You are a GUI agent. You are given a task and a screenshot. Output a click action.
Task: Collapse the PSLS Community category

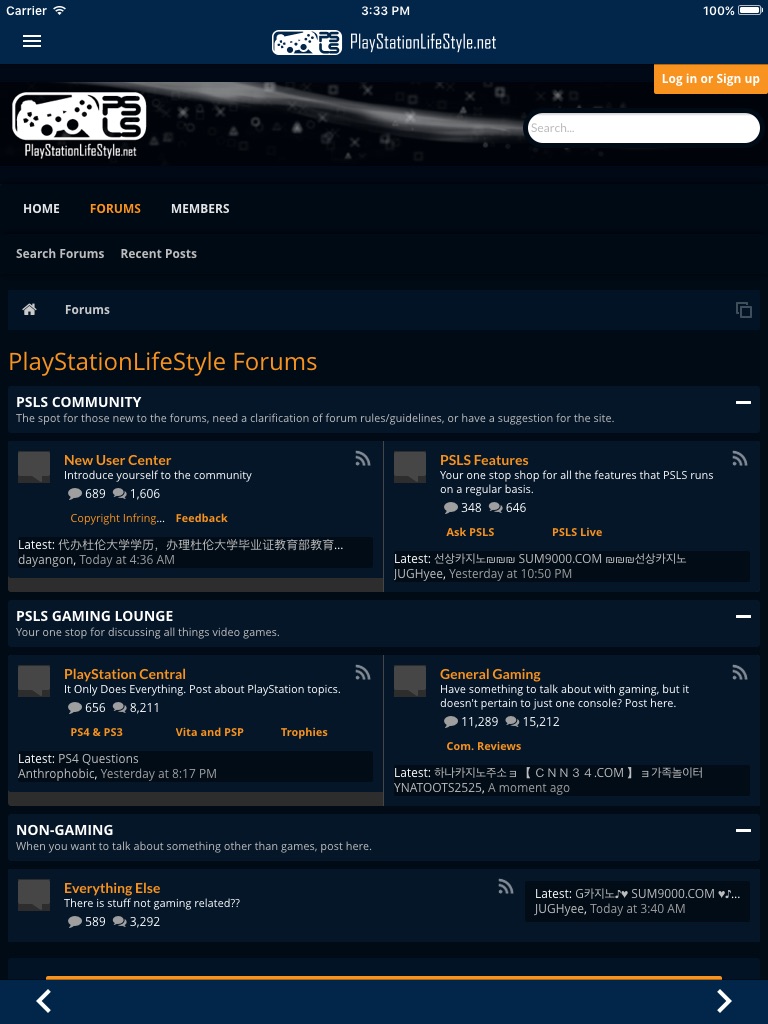pos(743,402)
